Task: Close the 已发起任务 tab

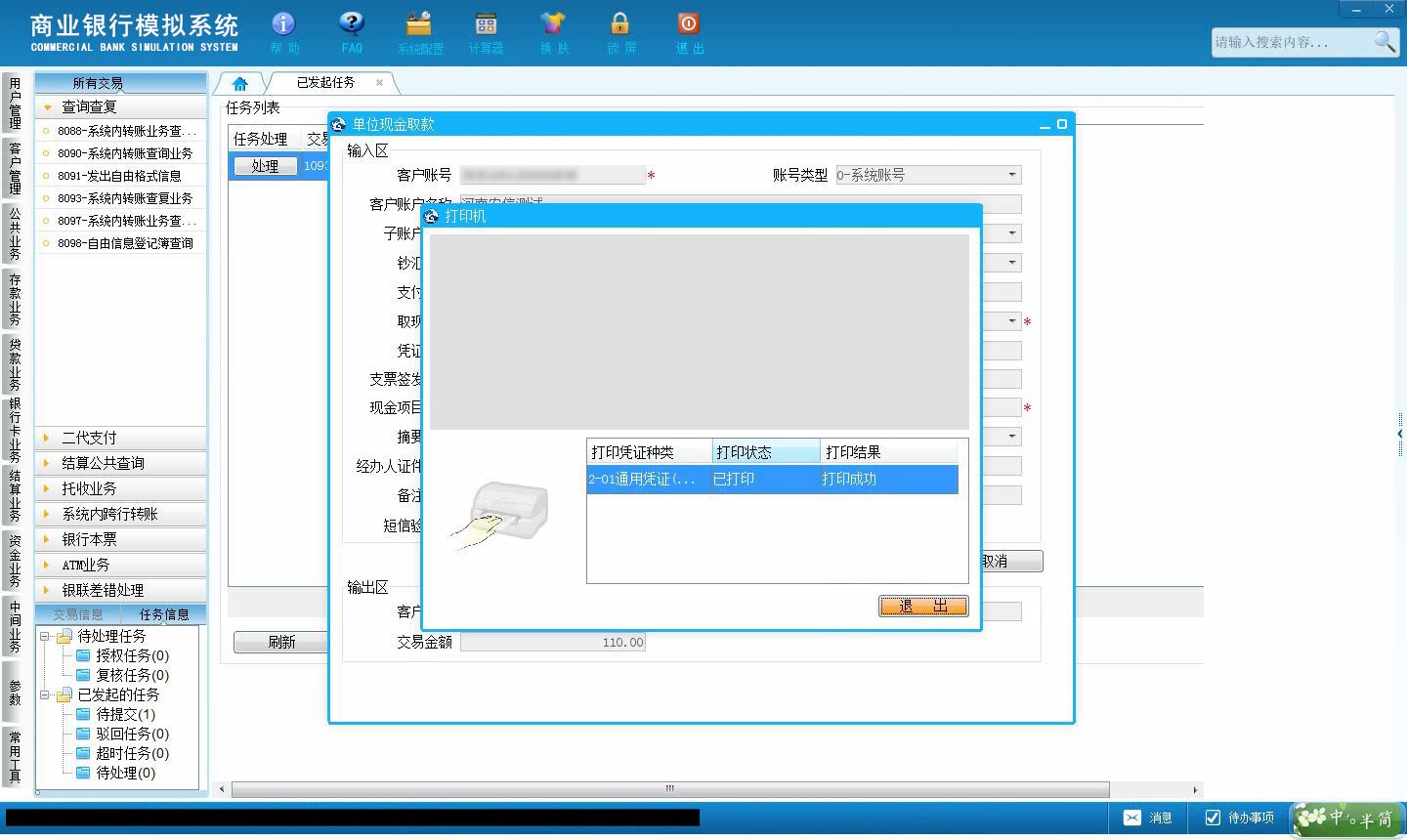Action: tap(379, 83)
